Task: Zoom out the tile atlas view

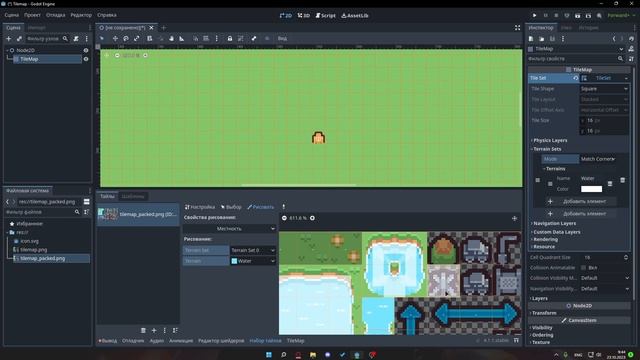Action: (284, 218)
